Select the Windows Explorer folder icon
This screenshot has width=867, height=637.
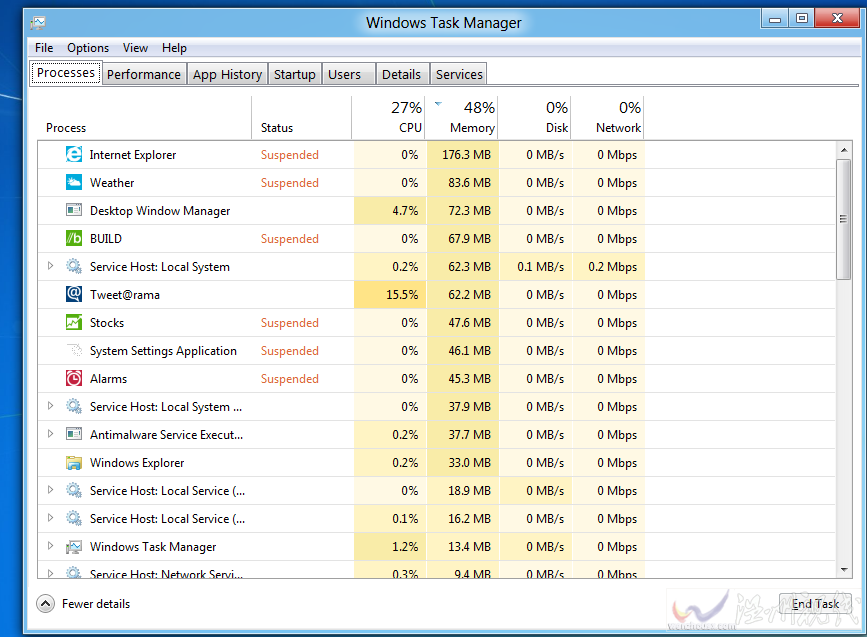coord(74,462)
